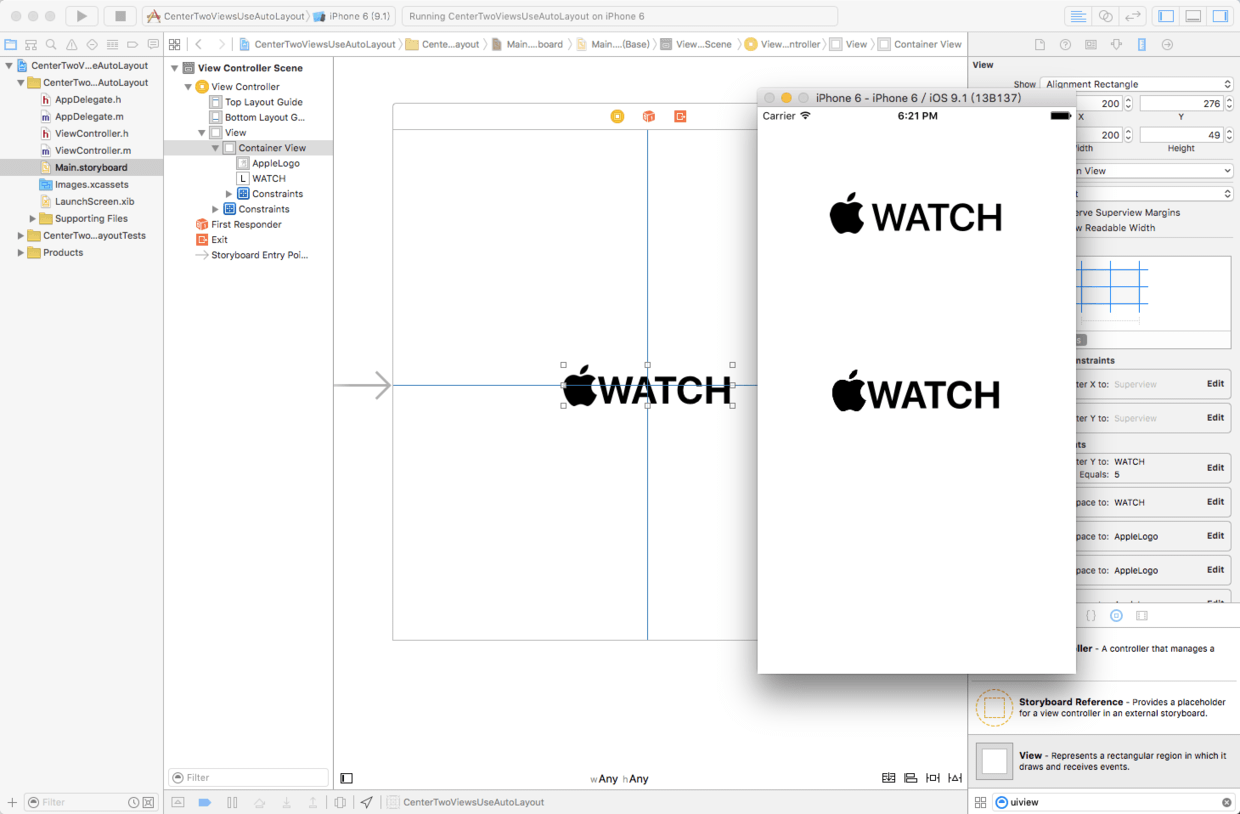Go forward in editor history

click(x=221, y=44)
